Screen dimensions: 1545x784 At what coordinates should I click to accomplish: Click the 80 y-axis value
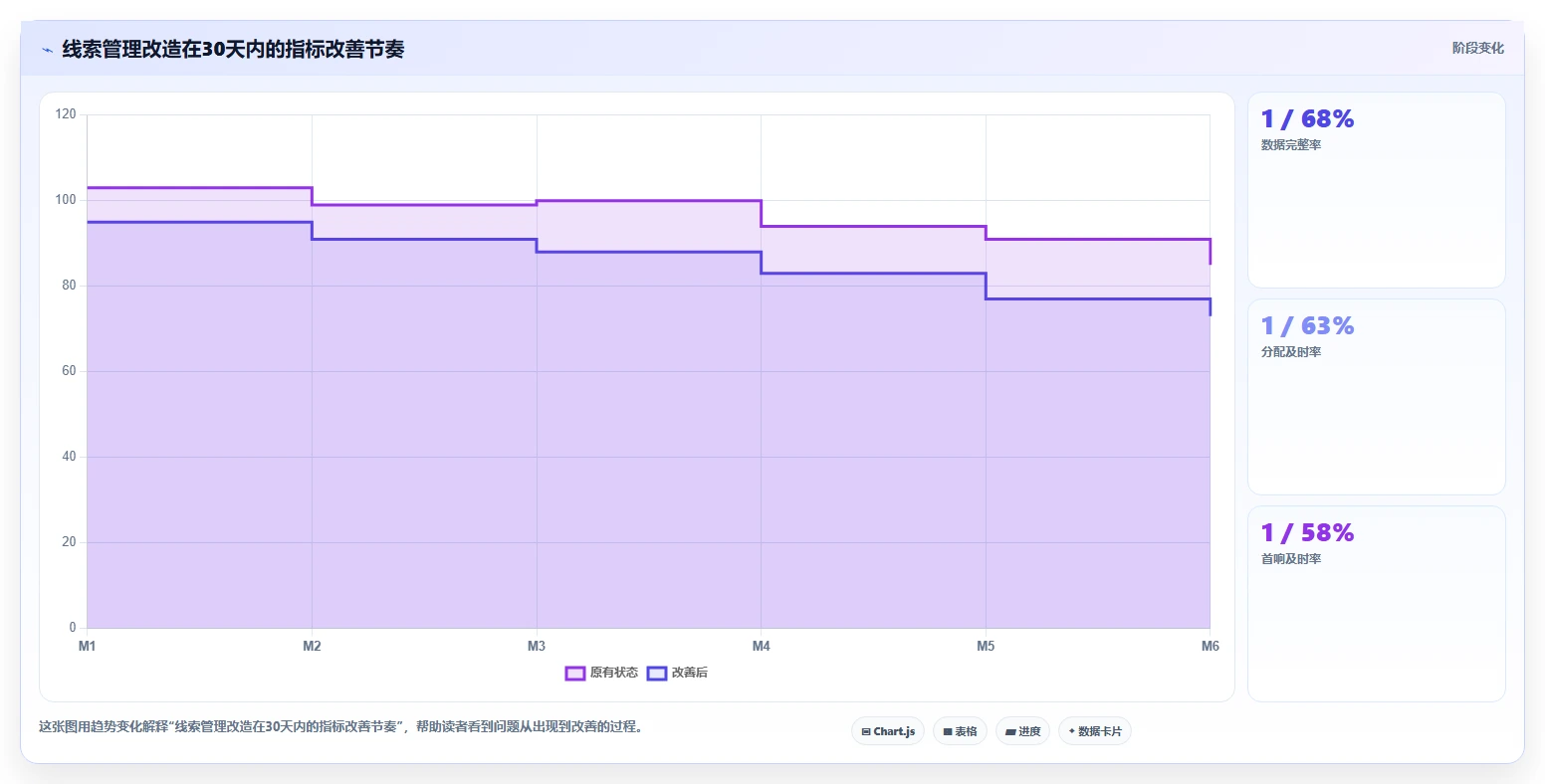[69, 286]
